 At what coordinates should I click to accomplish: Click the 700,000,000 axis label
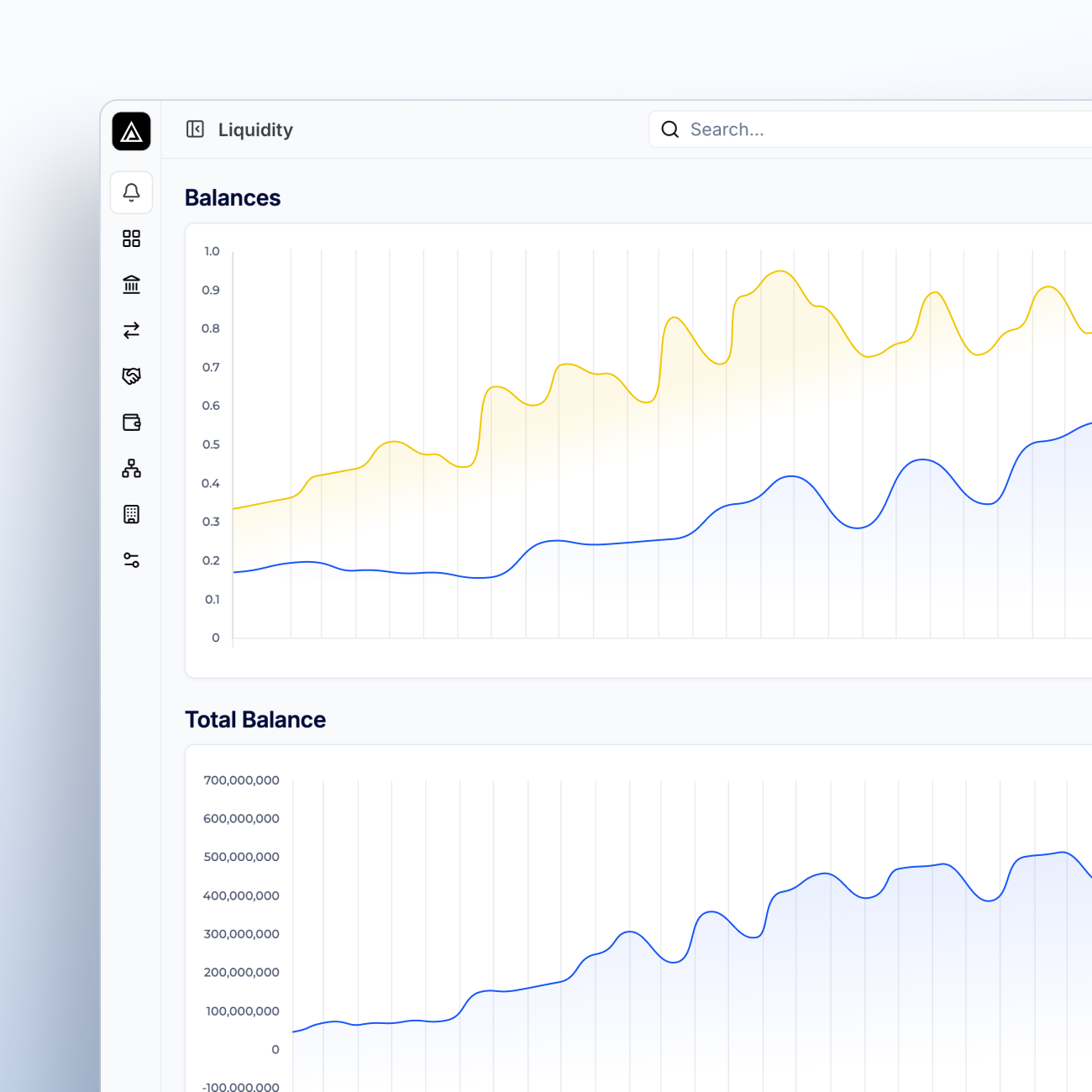click(241, 780)
